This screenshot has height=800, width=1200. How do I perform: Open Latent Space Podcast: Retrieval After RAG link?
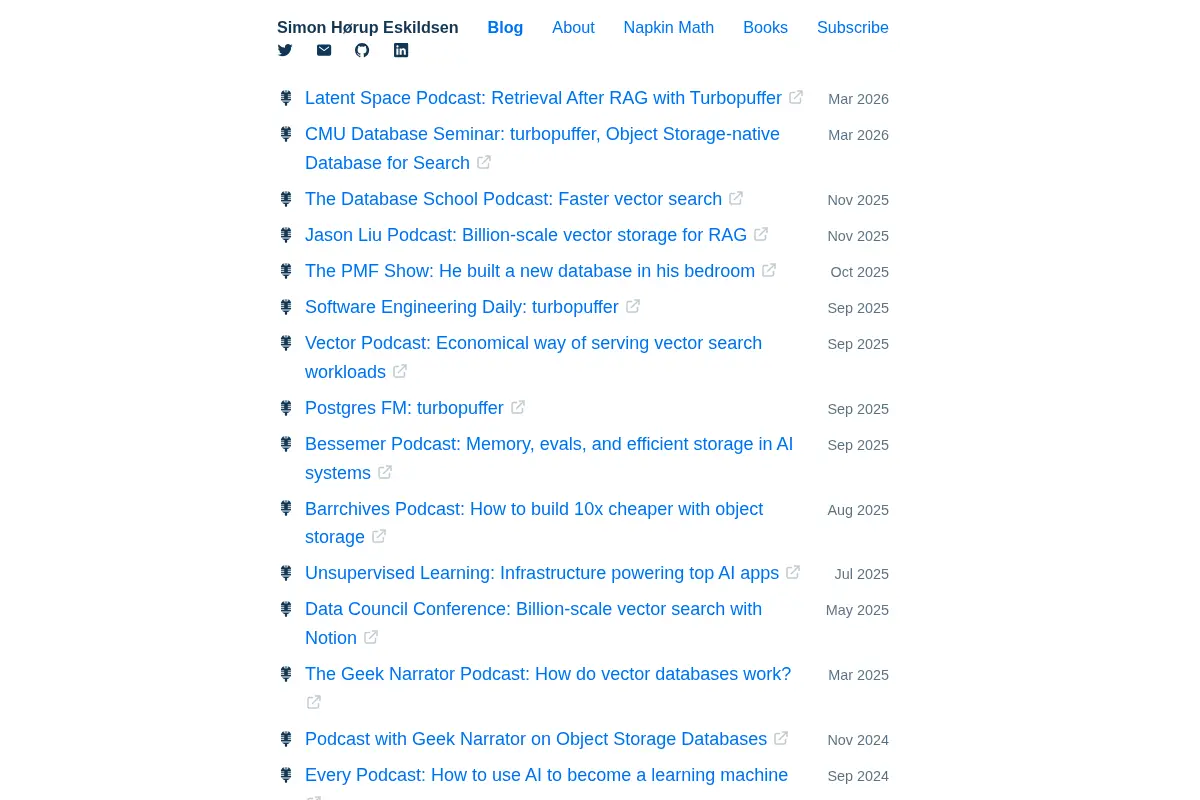[543, 98]
